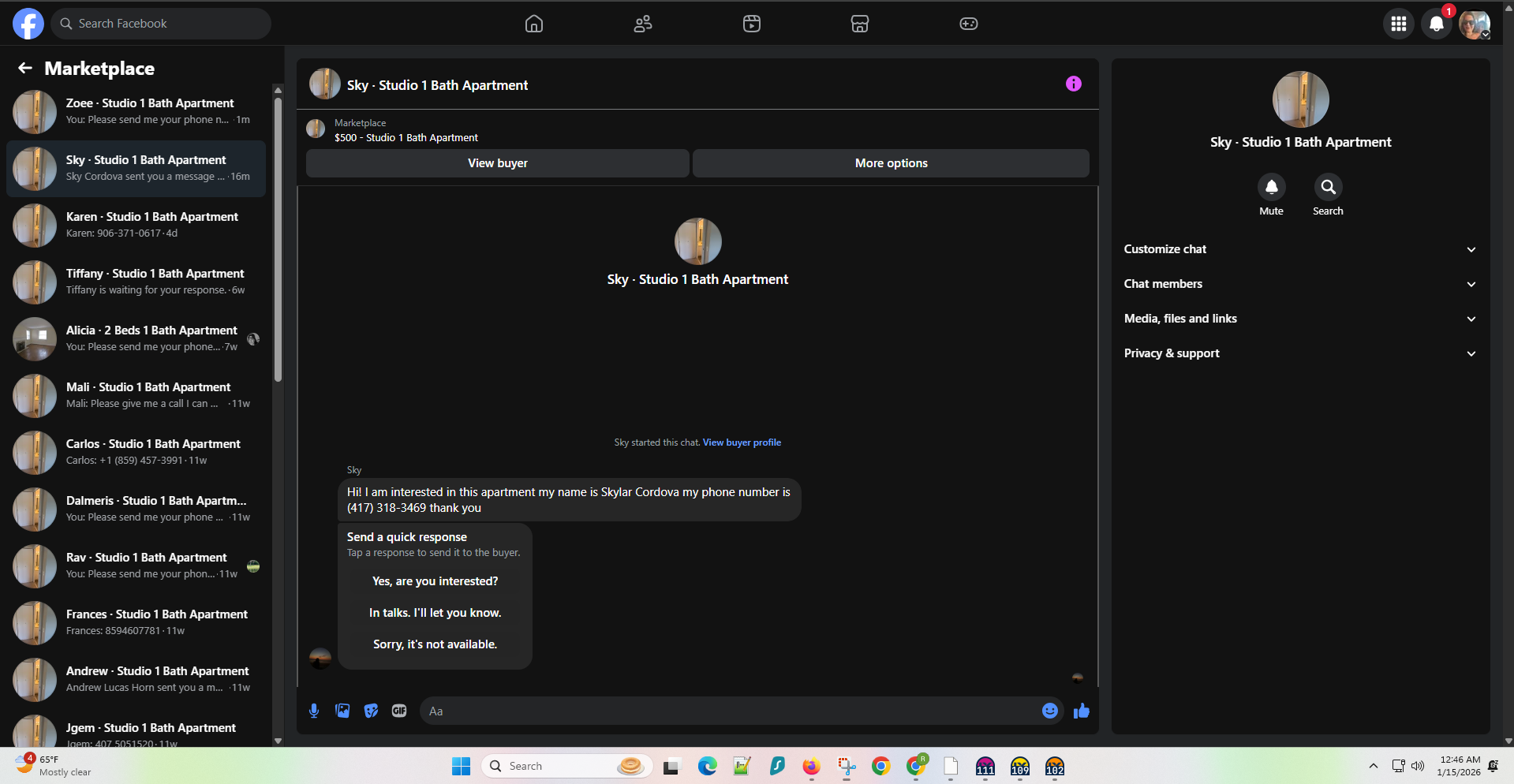Open the notifications bell
The width and height of the screenshot is (1514, 784).
(x=1437, y=24)
